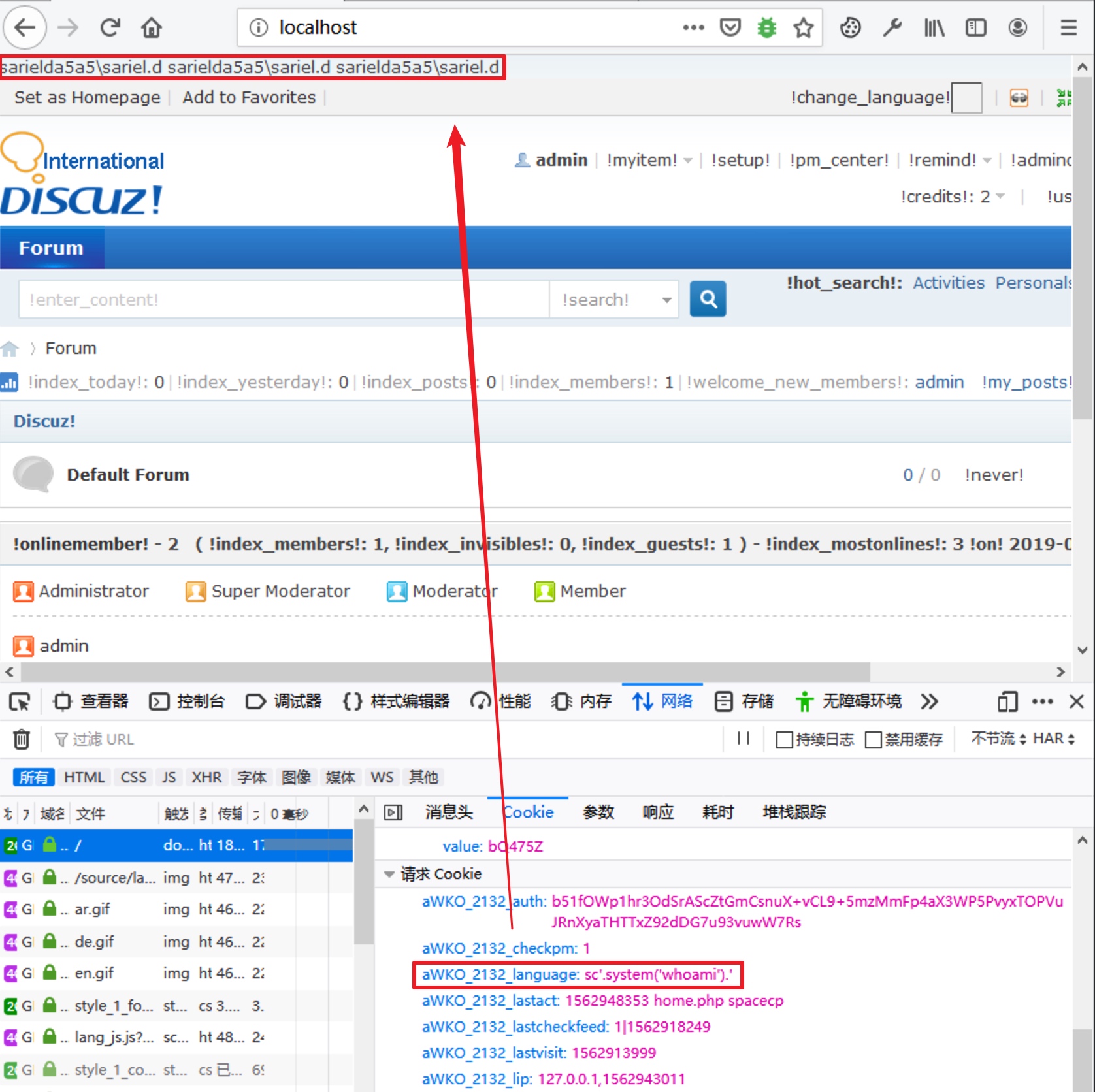Open the Pocket save icon
Viewport: 1095px width, 1092px height.
tap(730, 27)
